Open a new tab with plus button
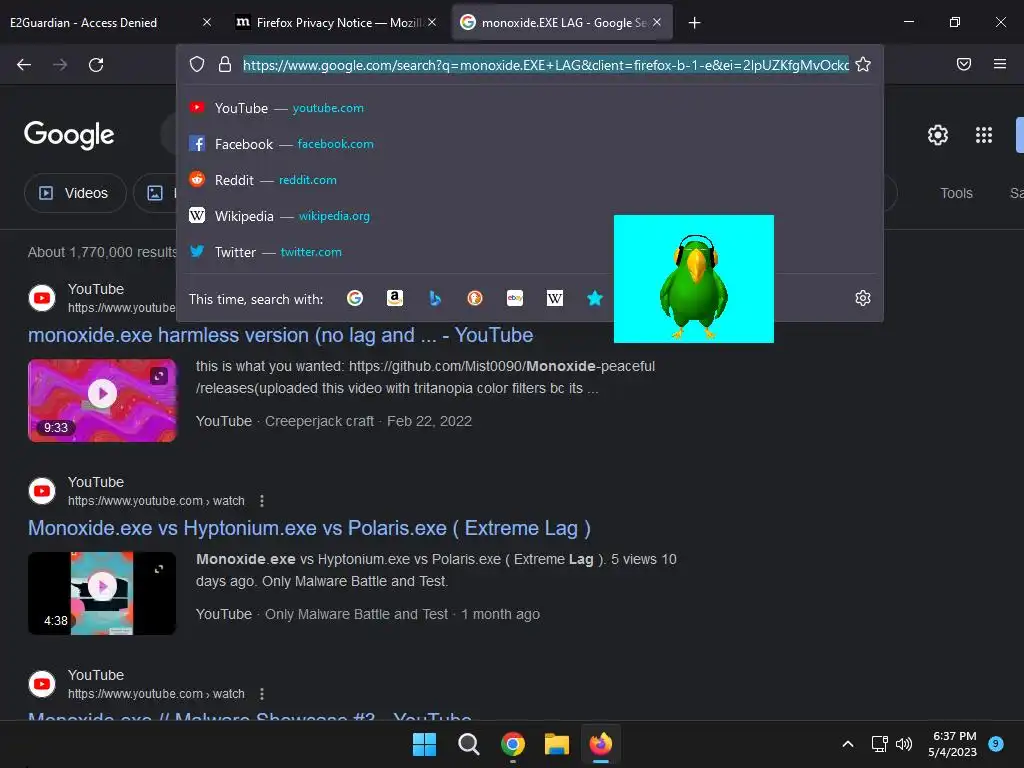 tap(694, 23)
